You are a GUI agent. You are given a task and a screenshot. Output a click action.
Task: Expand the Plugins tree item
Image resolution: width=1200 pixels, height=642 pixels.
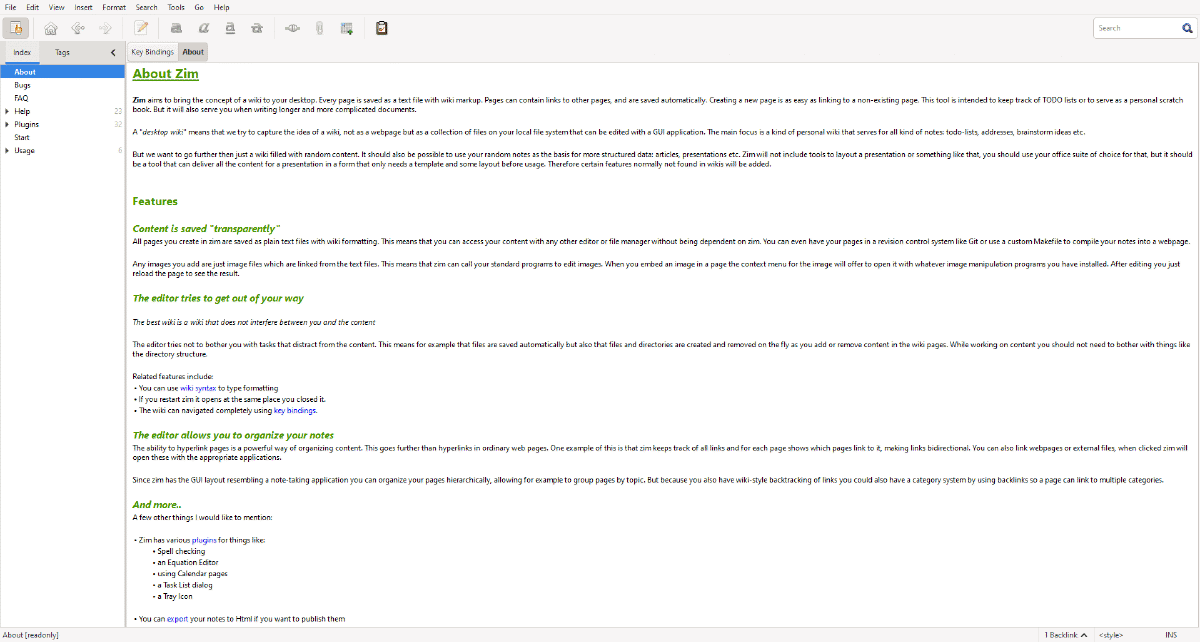[6, 124]
